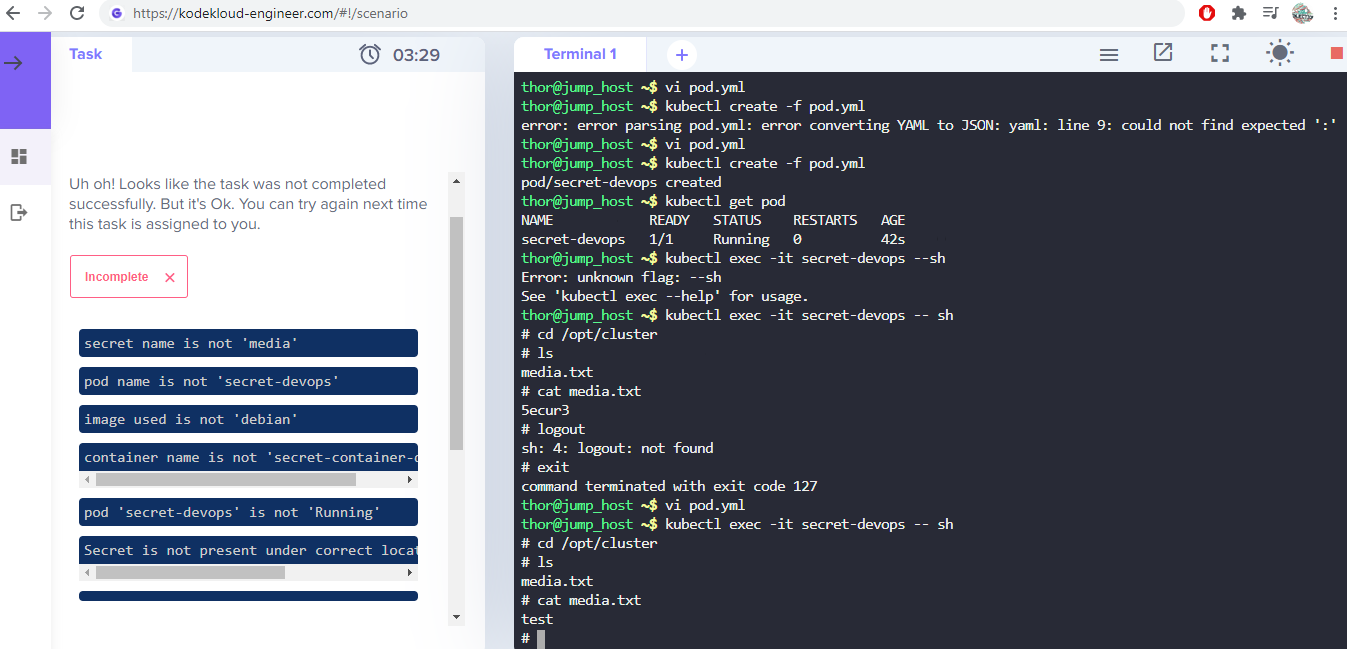Viewport: 1347px width, 649px height.
Task: Toggle terminal fullscreen mode
Action: point(1220,54)
